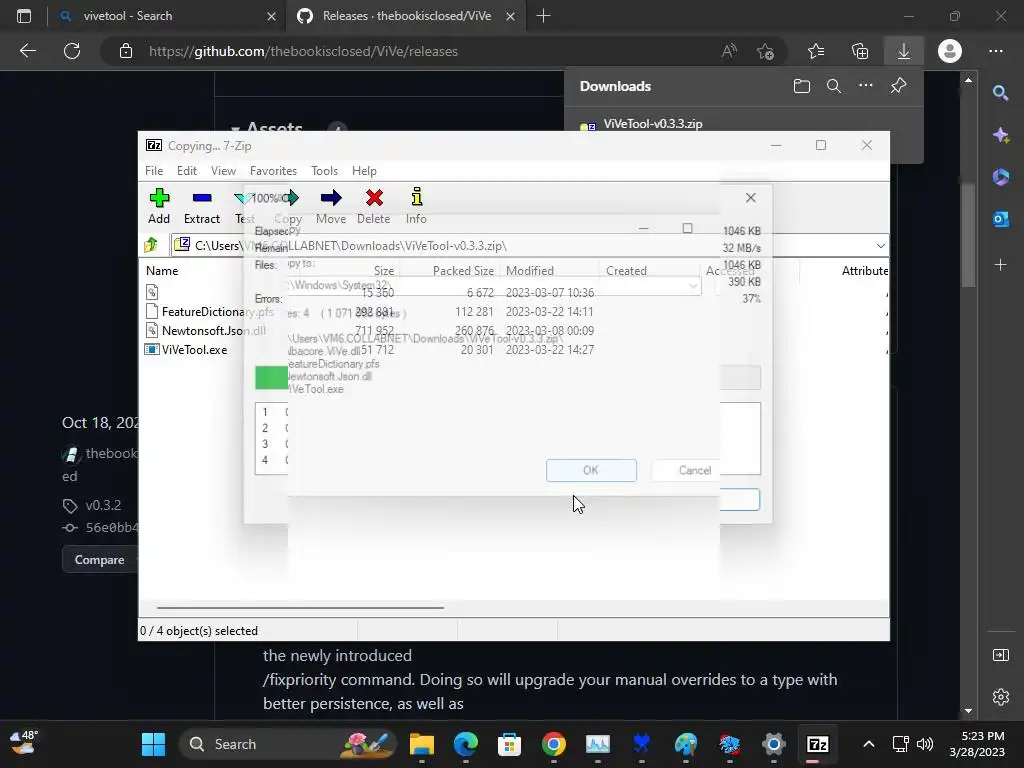Open the 7-Zip View menu
The height and width of the screenshot is (768, 1024).
pos(223,170)
